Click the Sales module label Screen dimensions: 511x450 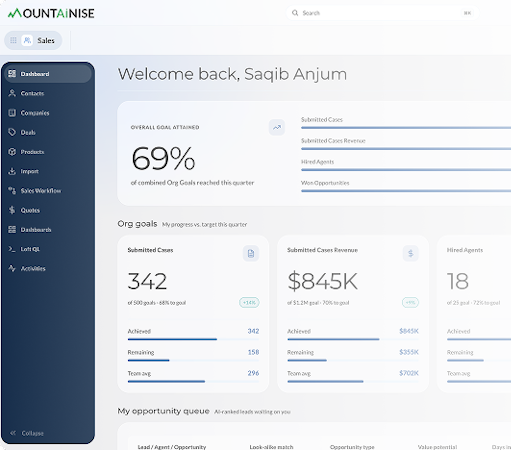[46, 40]
